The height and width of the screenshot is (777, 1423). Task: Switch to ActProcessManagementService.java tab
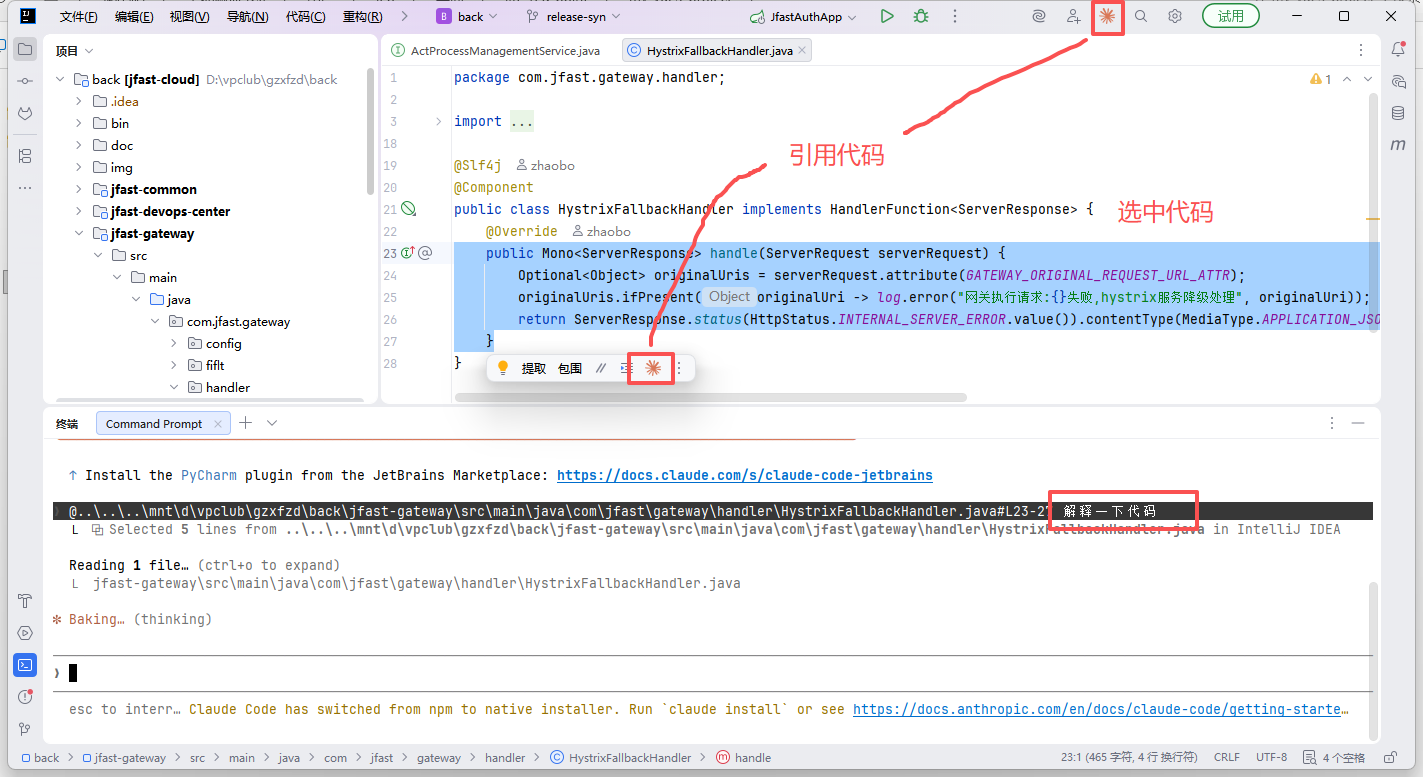point(496,50)
